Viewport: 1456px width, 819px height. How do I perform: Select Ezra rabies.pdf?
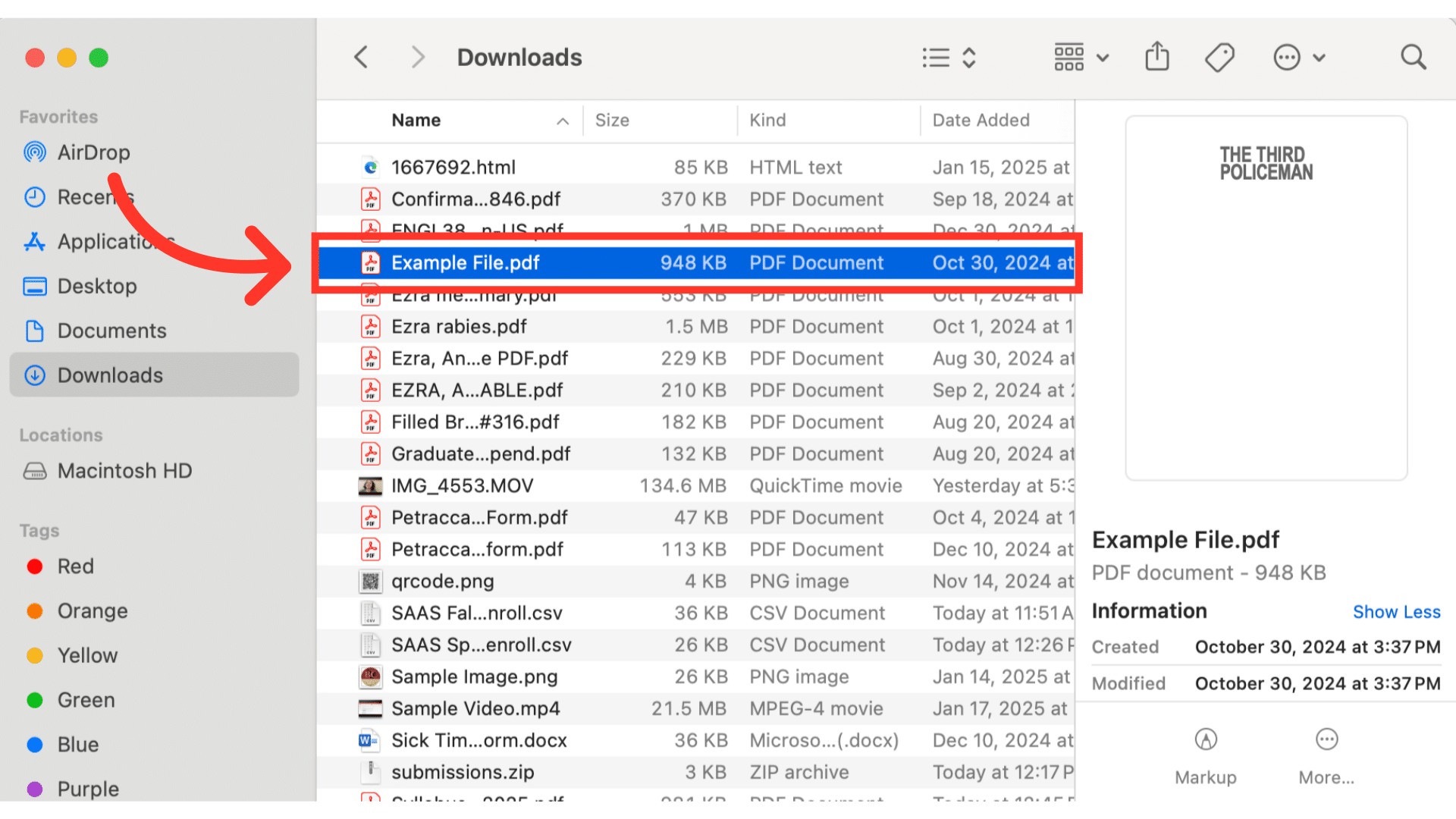pos(696,327)
